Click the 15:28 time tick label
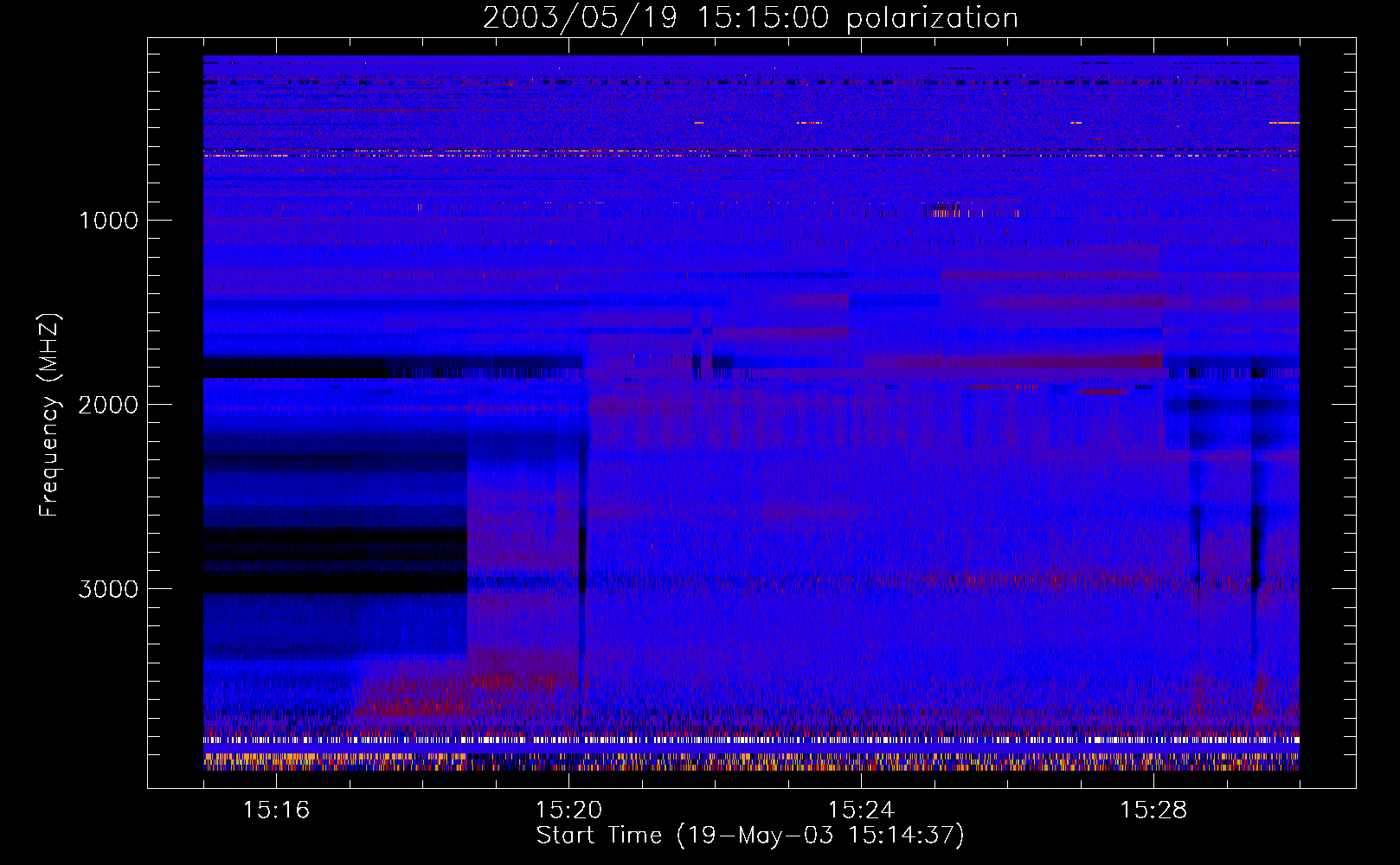The width and height of the screenshot is (1400, 865). point(1153,810)
